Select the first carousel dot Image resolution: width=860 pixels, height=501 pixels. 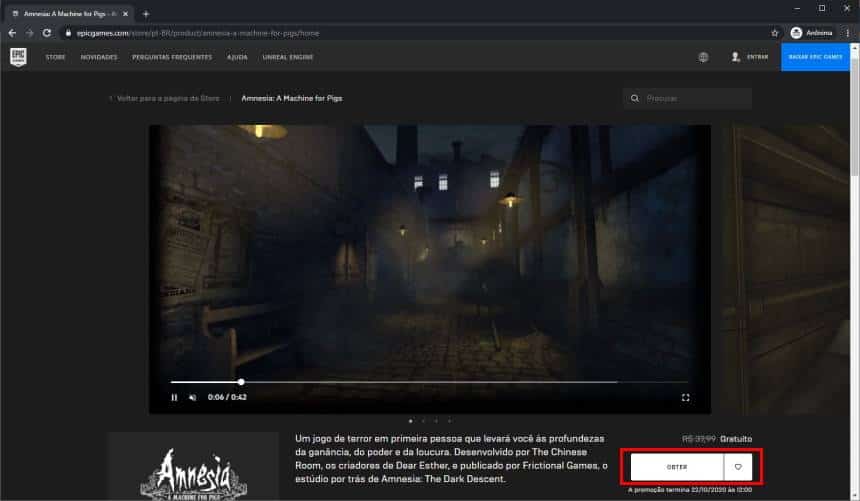point(411,421)
